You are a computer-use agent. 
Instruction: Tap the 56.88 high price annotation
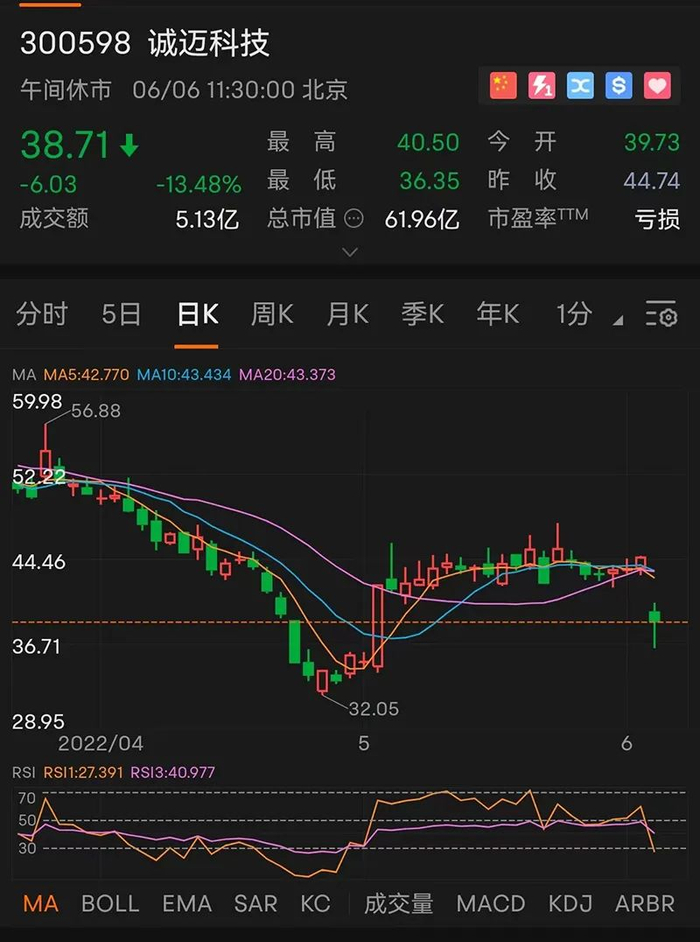[96, 411]
